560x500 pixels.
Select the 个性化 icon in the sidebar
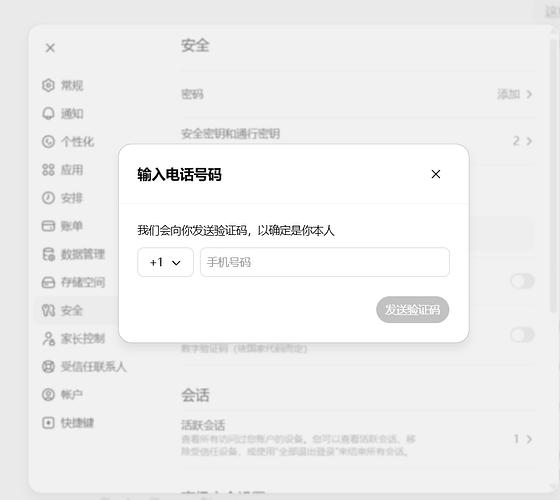pos(48,141)
